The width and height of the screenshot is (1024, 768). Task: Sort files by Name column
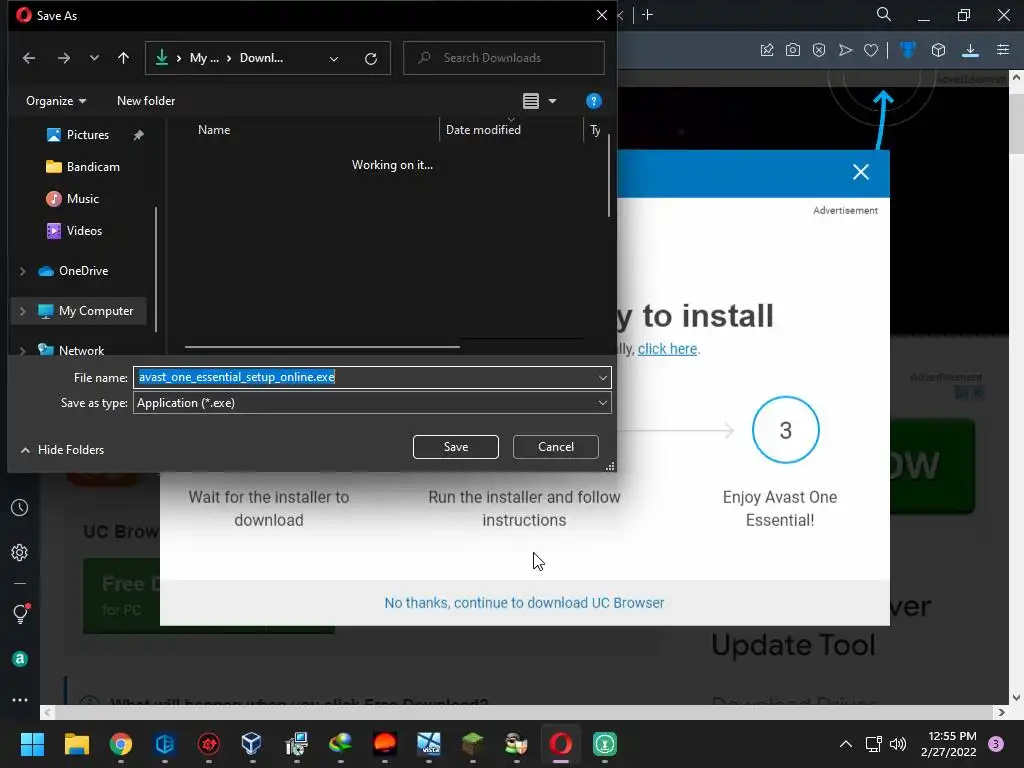[214, 129]
